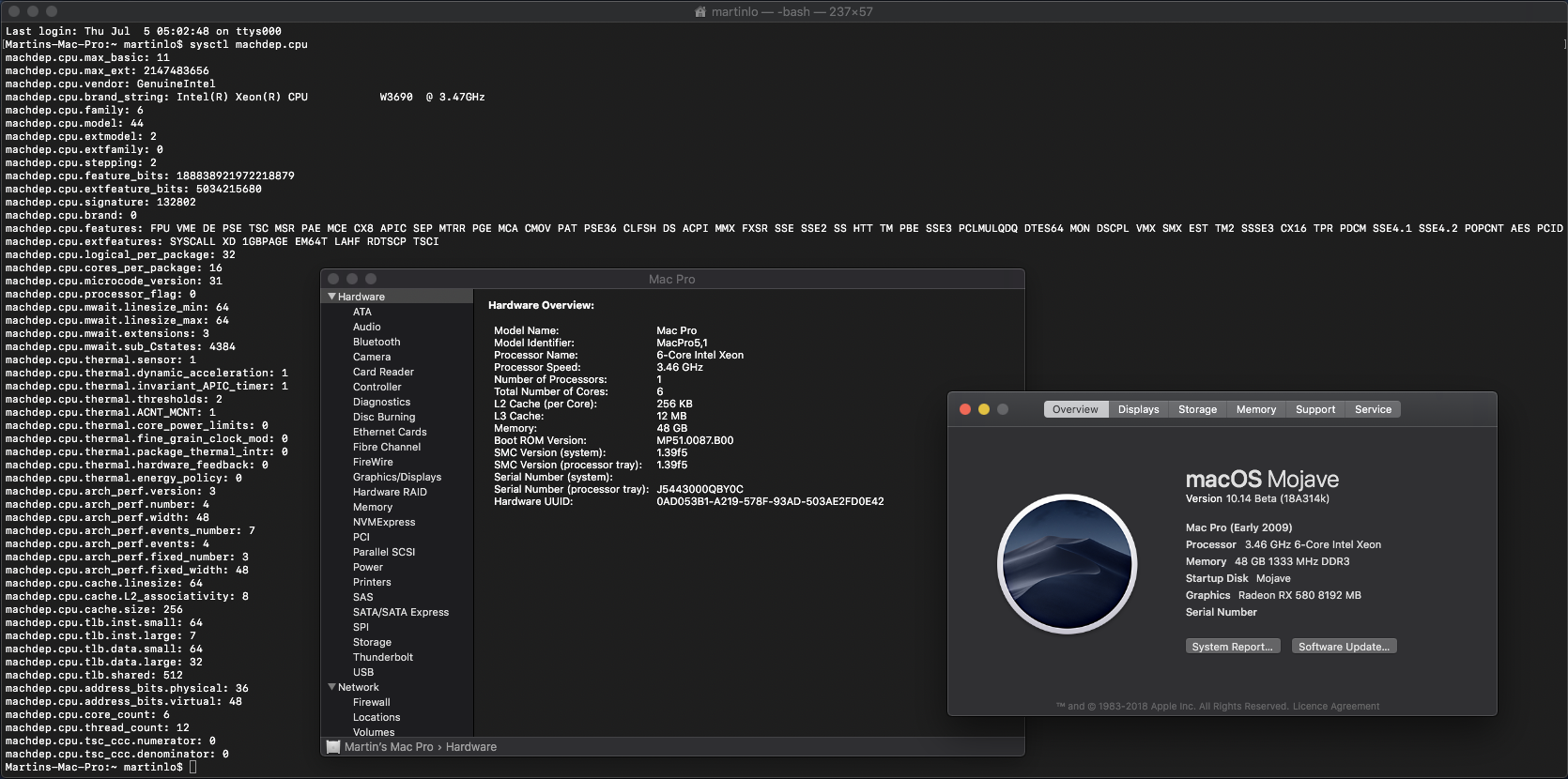
Task: Select Storage in the Hardware sidebar
Action: pyautogui.click(x=372, y=642)
